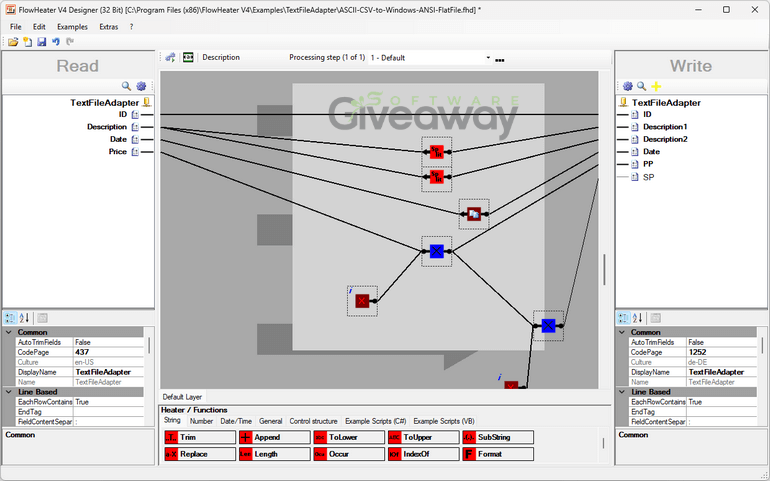Viewport: 770px width, 481px height.
Task: Open Example Scripts (C#) tab
Action: coord(376,421)
